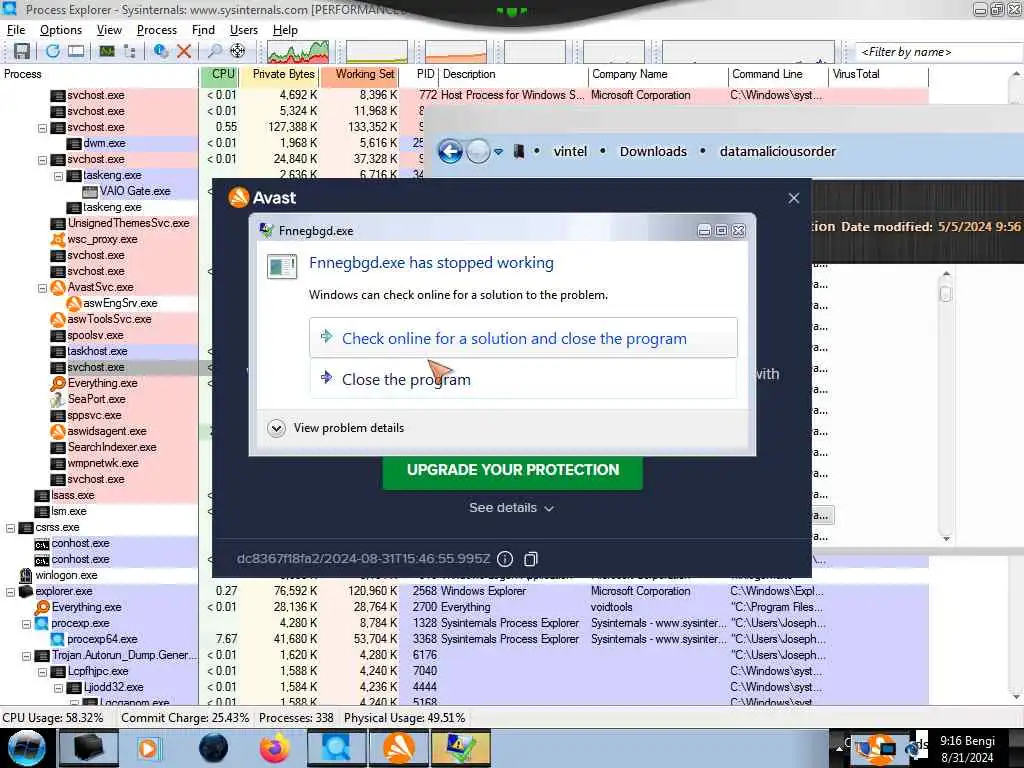Select the Find Window's Process crosshair icon
This screenshot has height=768, width=1024.
(x=238, y=51)
